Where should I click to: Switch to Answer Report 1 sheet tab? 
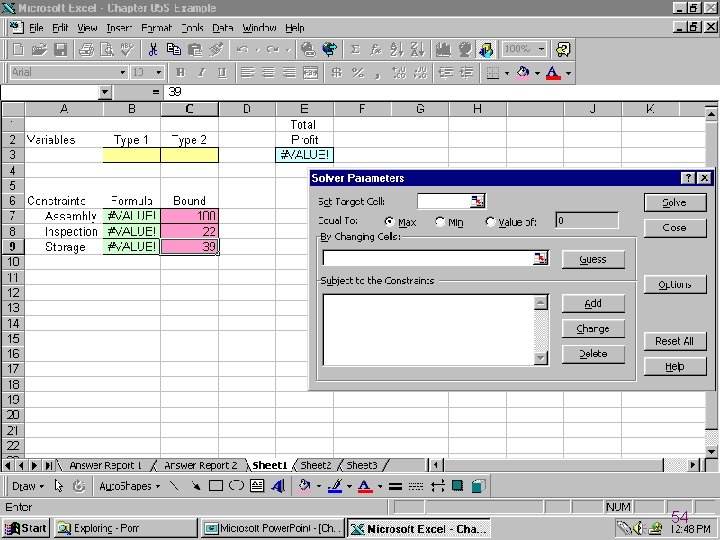(105, 465)
